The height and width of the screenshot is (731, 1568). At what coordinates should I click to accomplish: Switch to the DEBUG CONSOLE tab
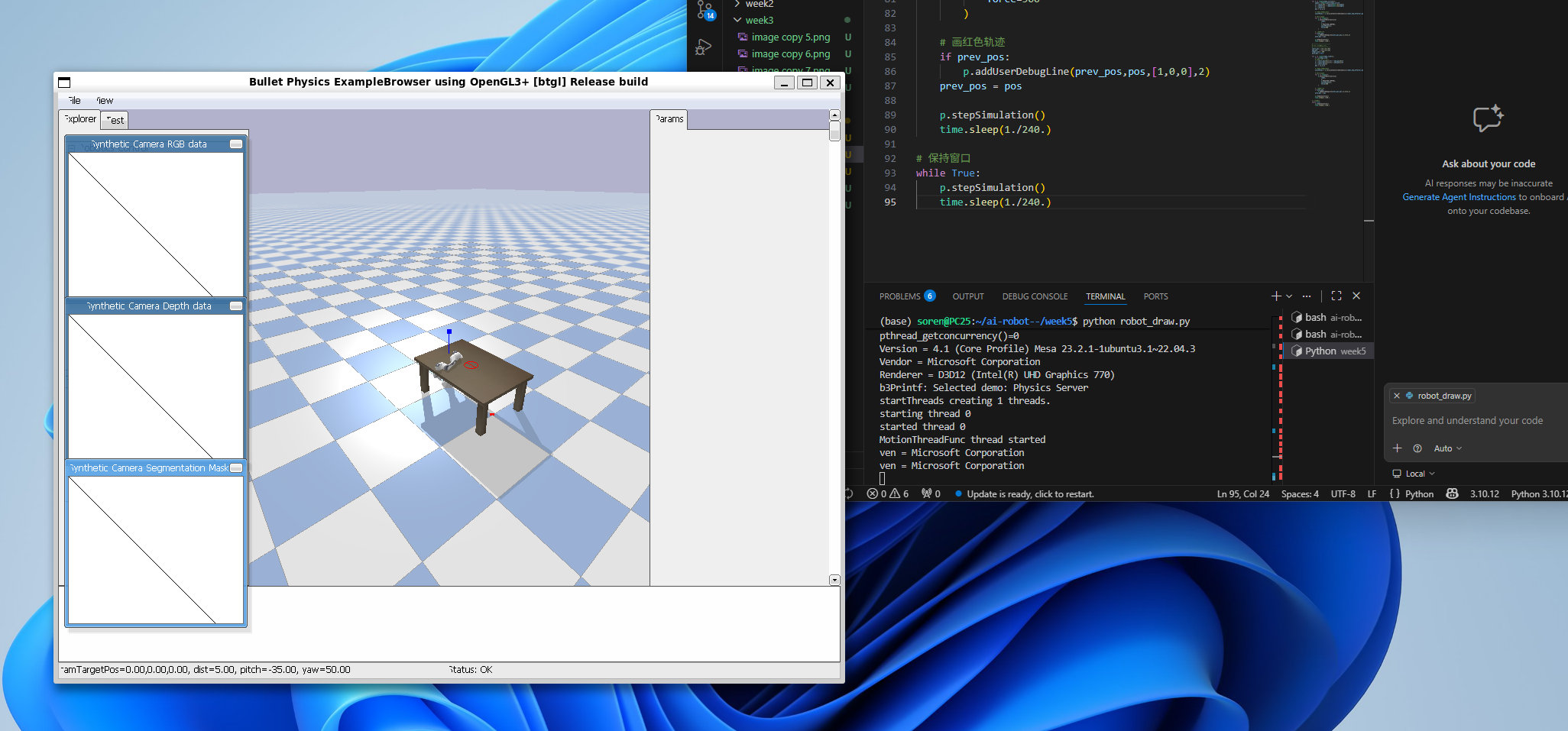[1035, 296]
